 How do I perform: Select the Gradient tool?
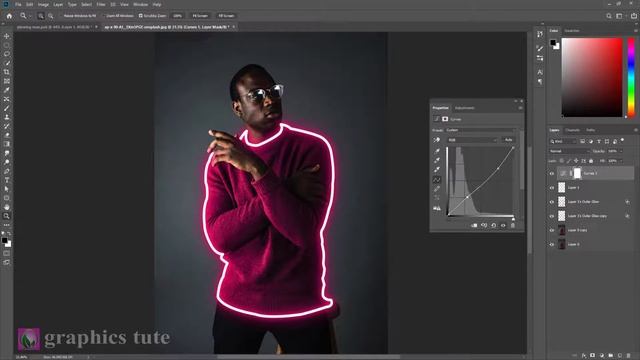click(7, 144)
